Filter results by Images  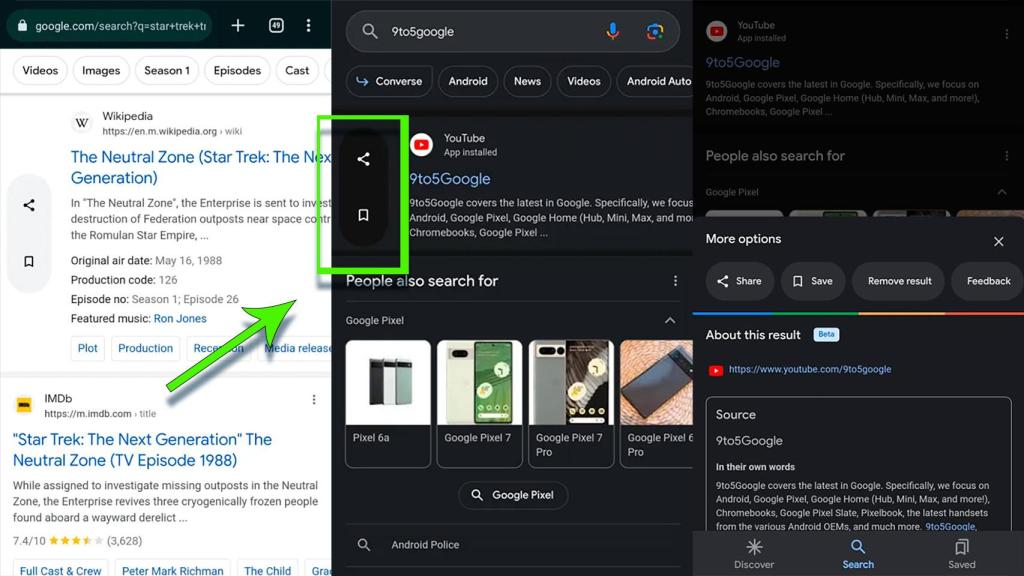click(101, 71)
